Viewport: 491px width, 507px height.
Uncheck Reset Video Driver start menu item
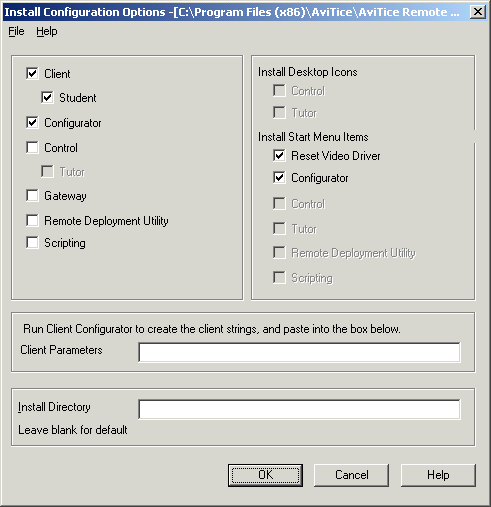pos(279,156)
